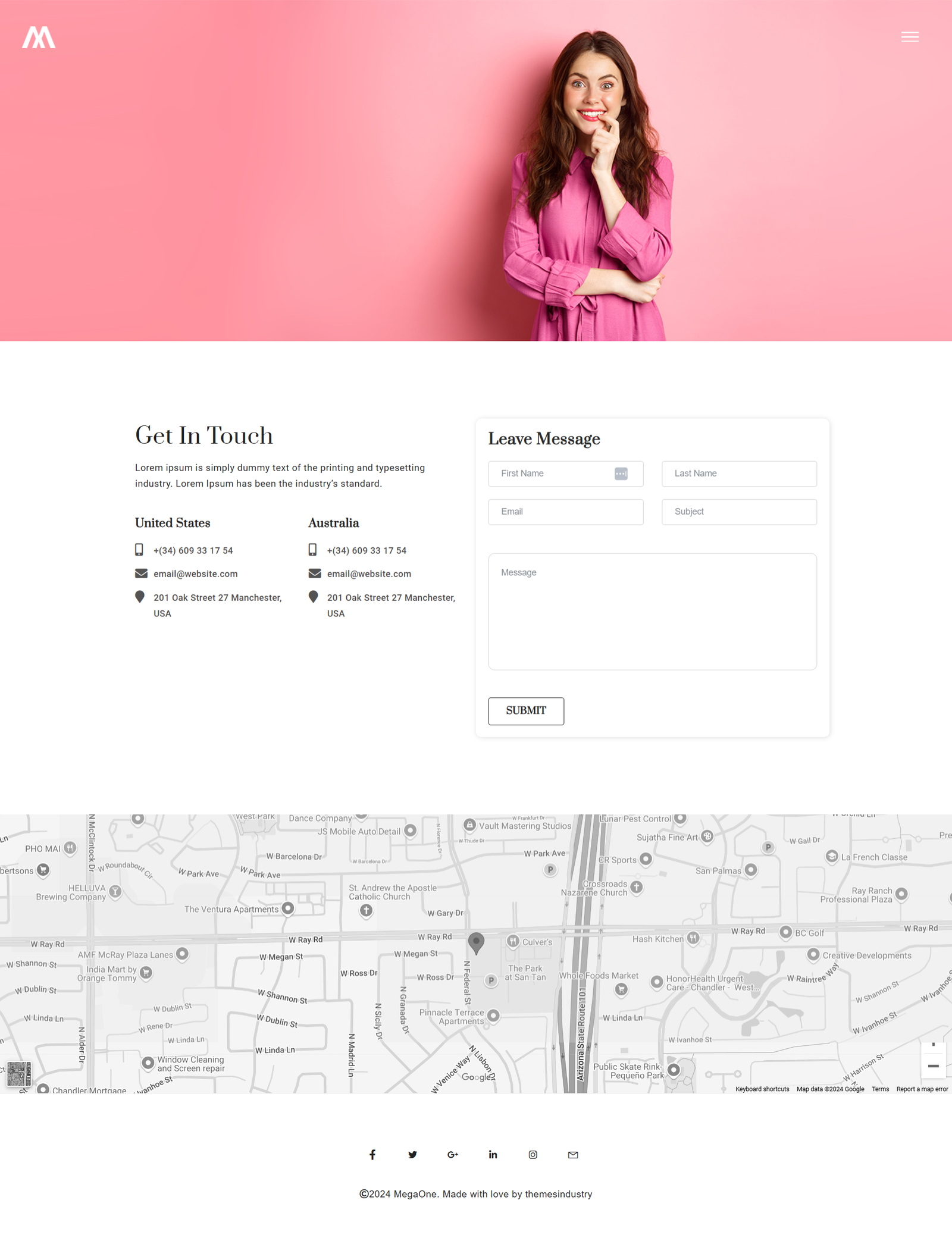Click the San Palmas map marker

coord(751,870)
